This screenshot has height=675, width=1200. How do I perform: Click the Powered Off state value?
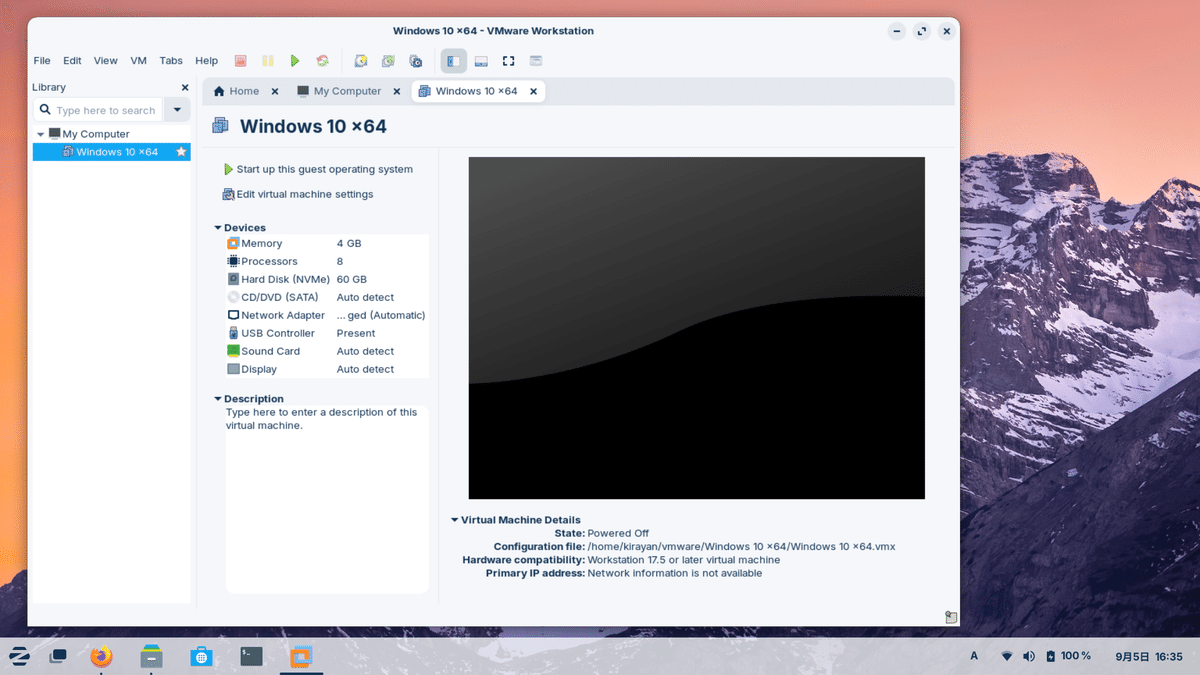pyautogui.click(x=618, y=534)
